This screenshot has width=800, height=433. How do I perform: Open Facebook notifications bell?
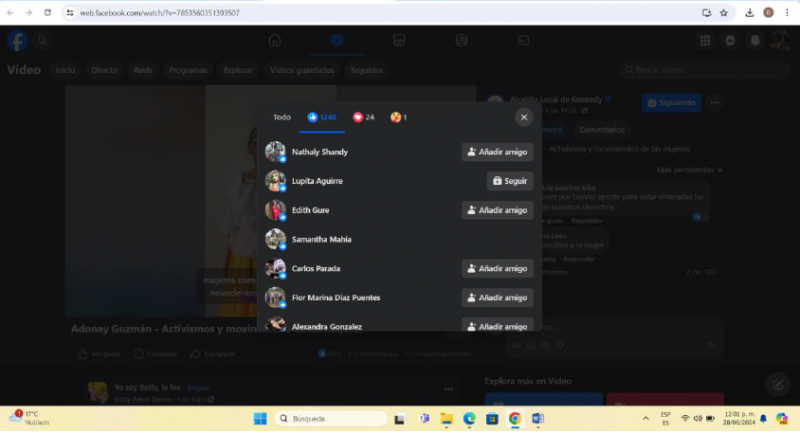click(755, 41)
